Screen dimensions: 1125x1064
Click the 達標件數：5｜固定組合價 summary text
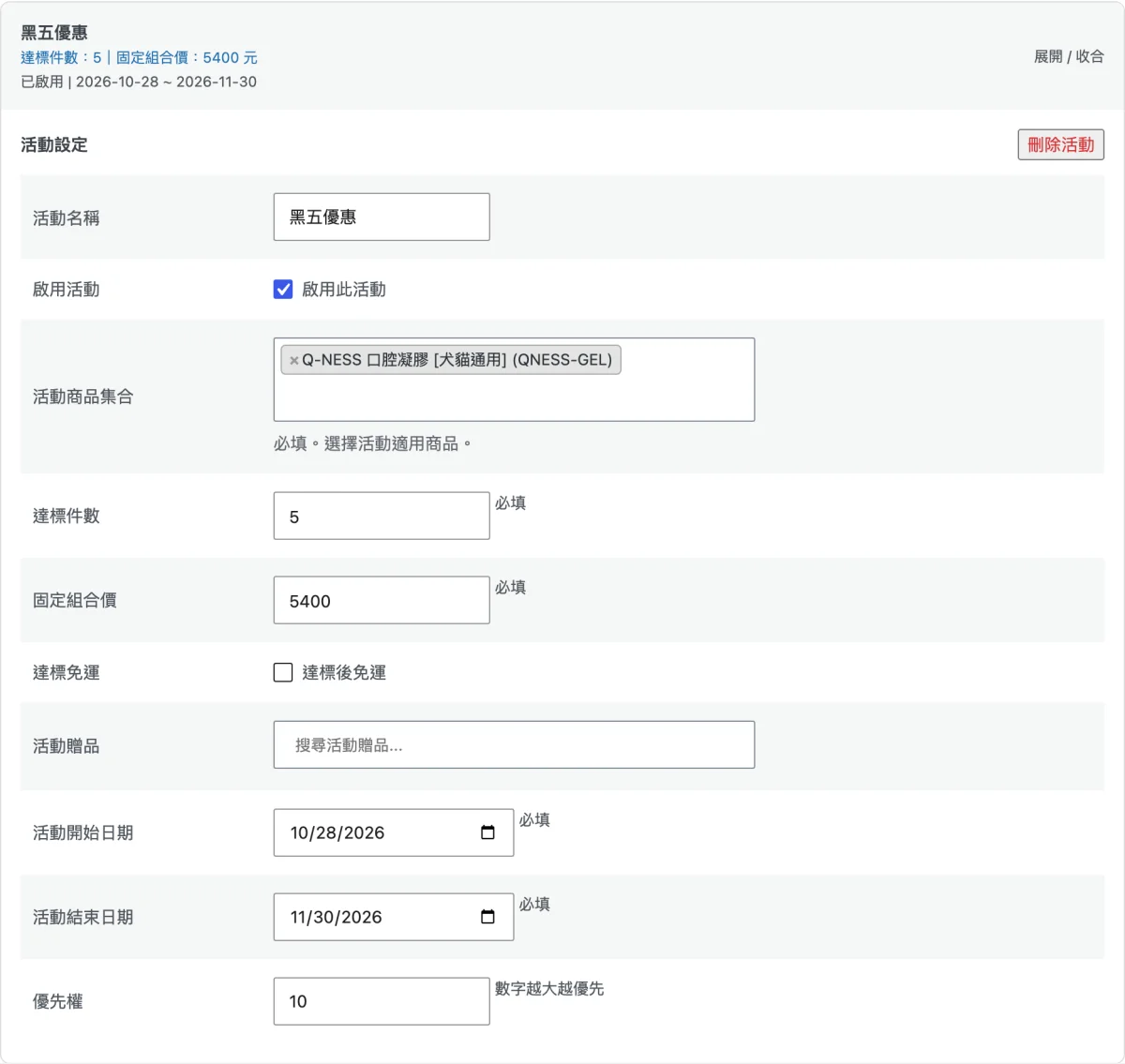click(139, 57)
